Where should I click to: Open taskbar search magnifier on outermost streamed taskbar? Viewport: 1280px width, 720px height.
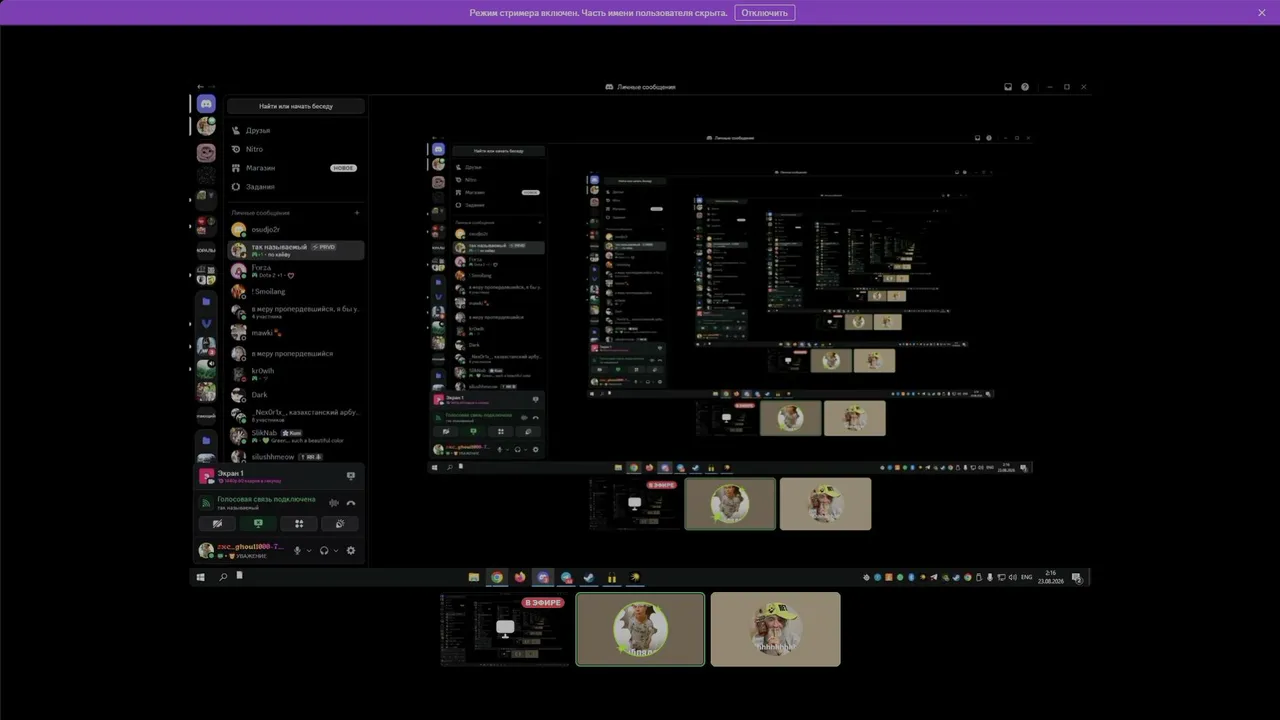click(x=223, y=577)
